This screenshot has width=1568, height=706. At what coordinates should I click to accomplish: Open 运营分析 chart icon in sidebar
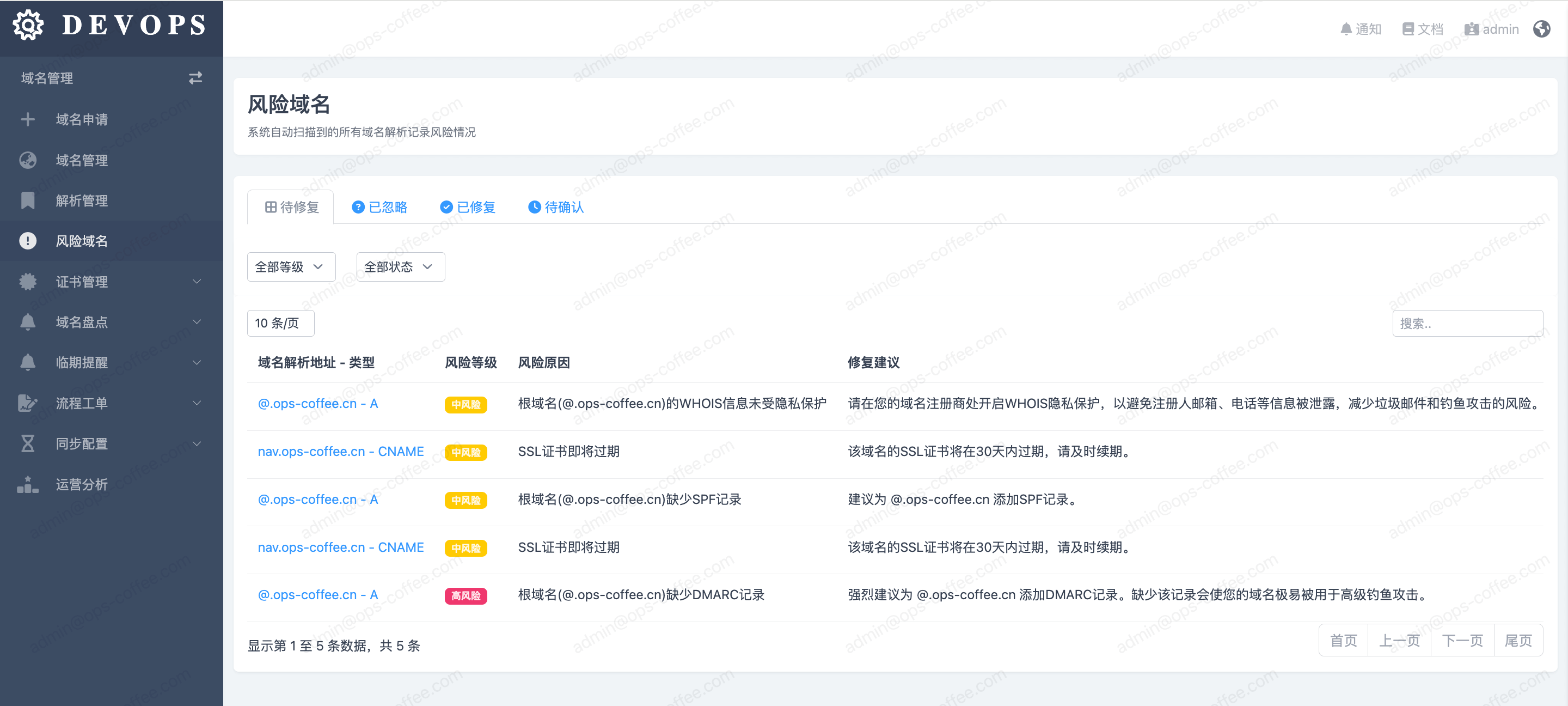tap(27, 484)
